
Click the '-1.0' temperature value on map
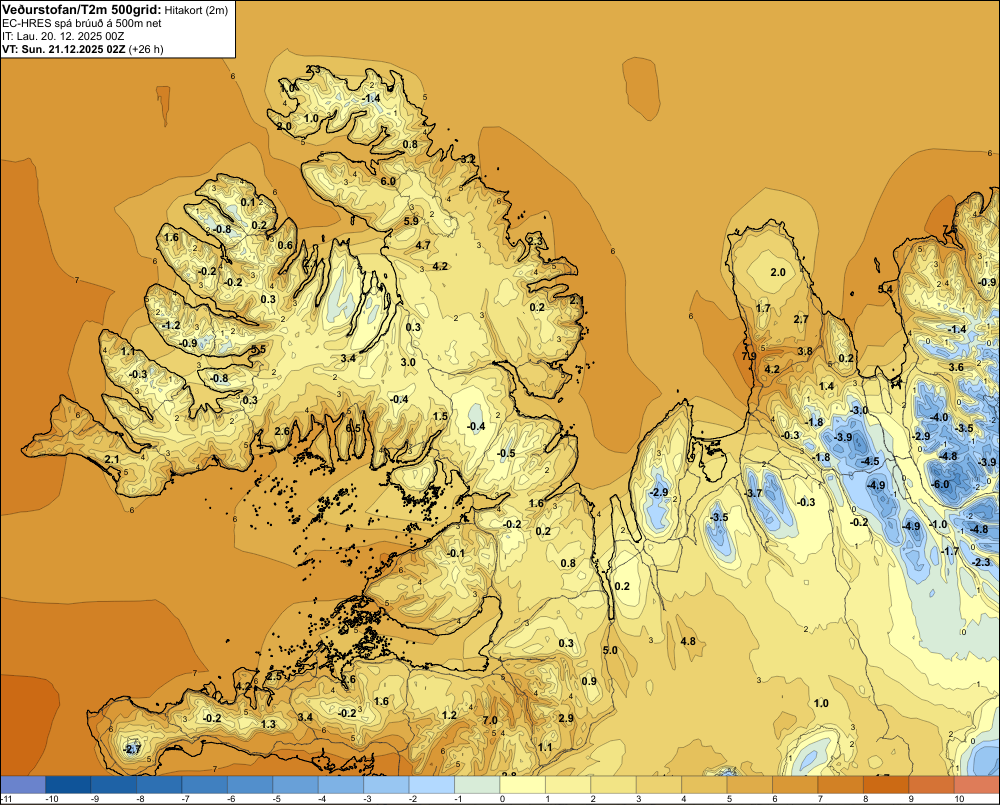tap(938, 524)
